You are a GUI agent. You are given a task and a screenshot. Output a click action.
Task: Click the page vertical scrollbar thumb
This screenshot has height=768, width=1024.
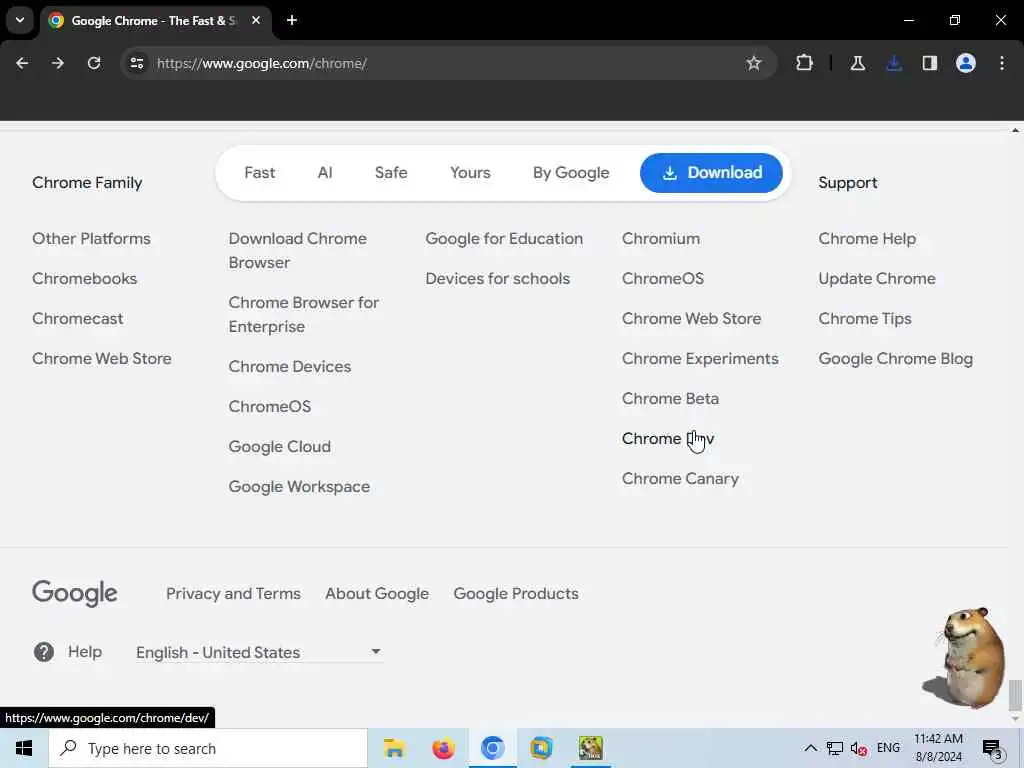pyautogui.click(x=1014, y=695)
